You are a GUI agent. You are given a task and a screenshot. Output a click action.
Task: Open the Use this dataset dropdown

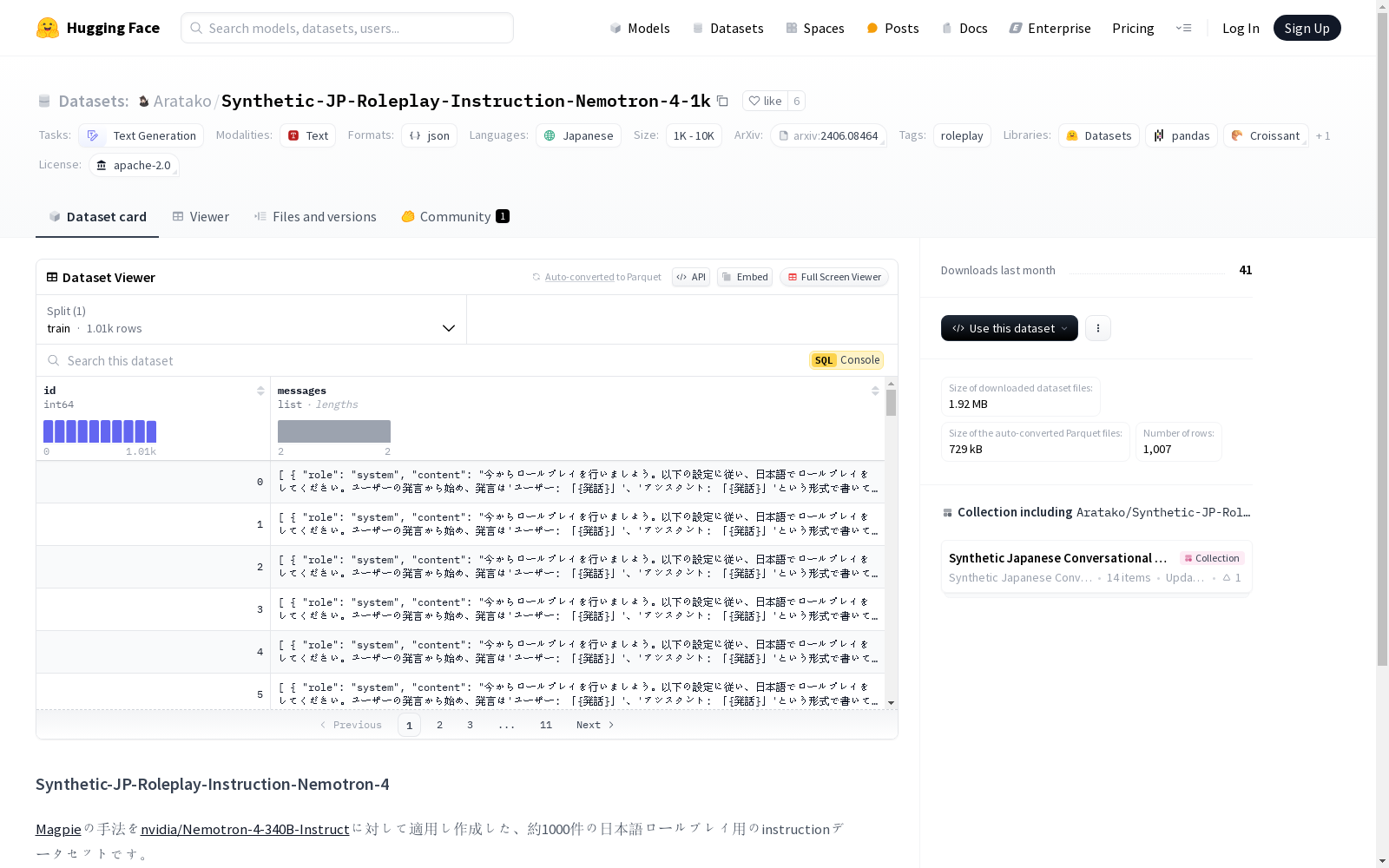(1010, 328)
